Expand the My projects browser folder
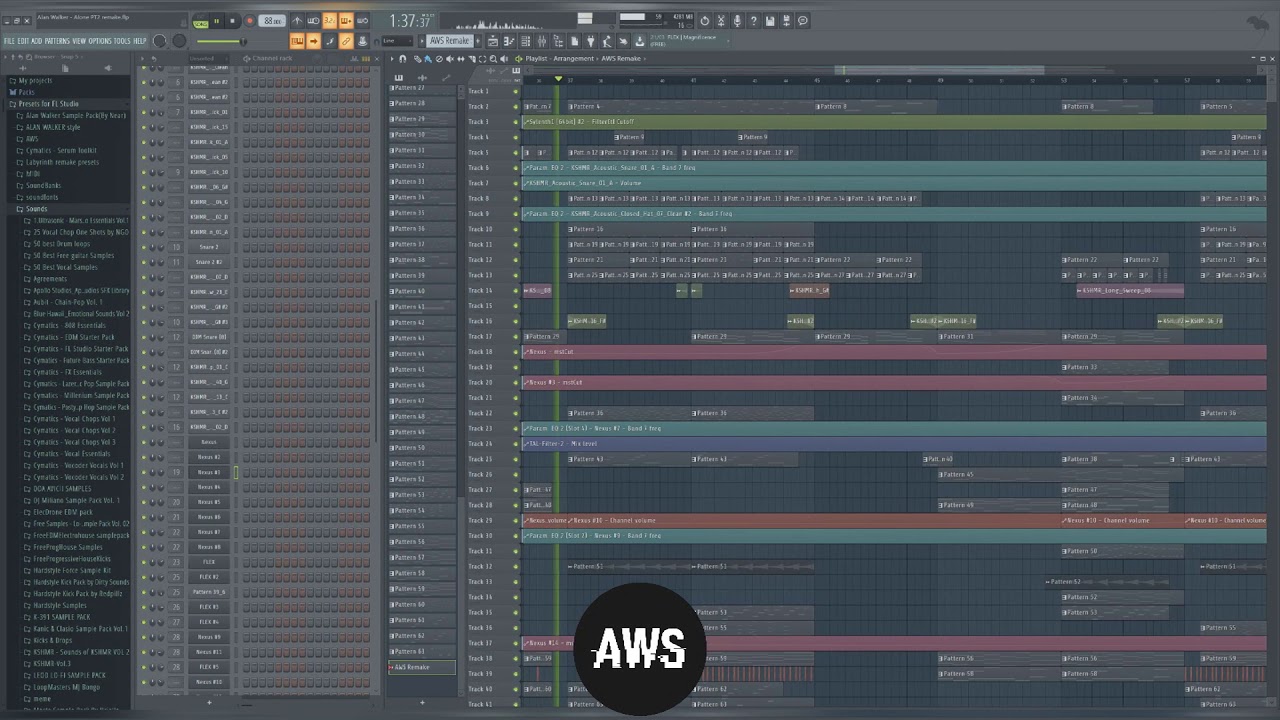This screenshot has width=1280, height=720. (x=35, y=80)
